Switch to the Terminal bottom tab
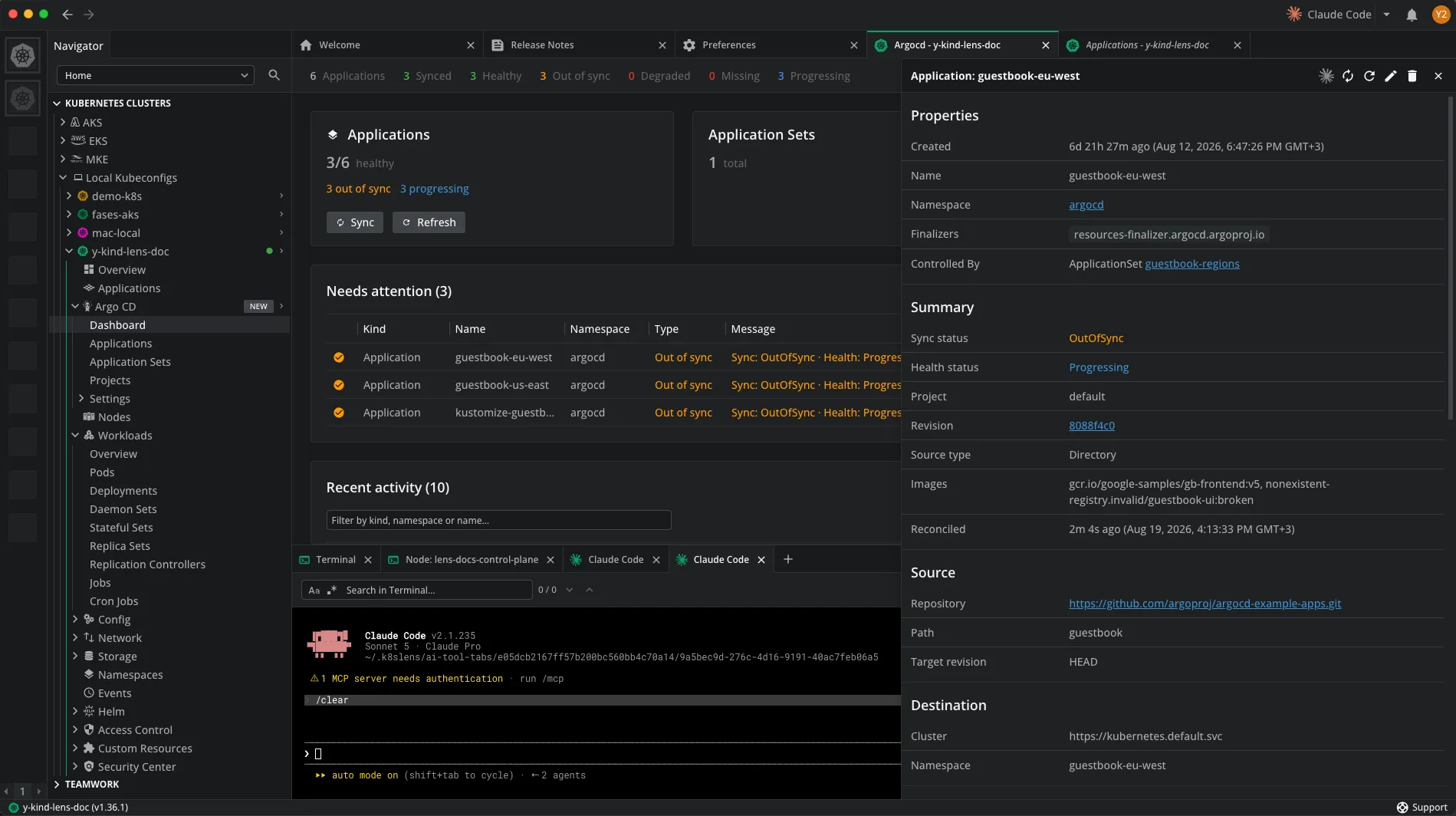 tap(335, 560)
